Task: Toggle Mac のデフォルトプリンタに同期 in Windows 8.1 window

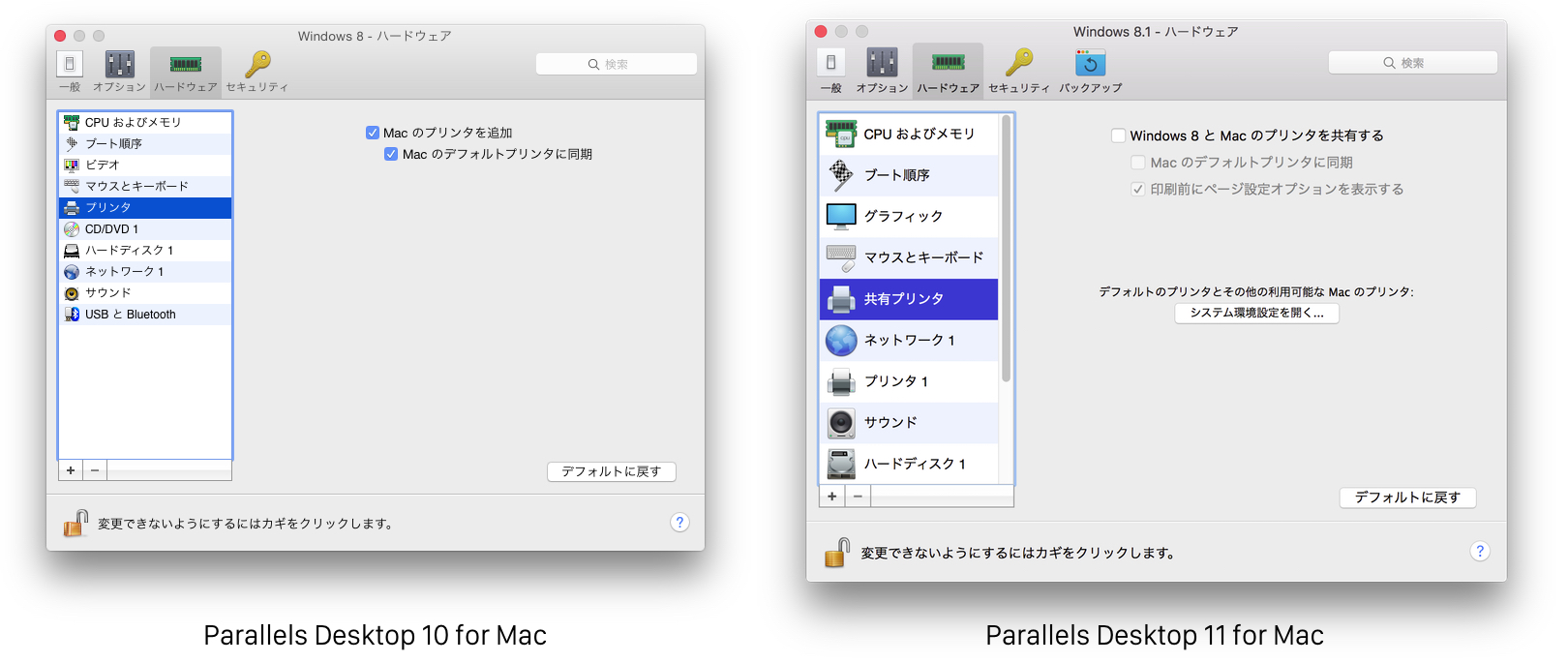Action: point(1138,163)
